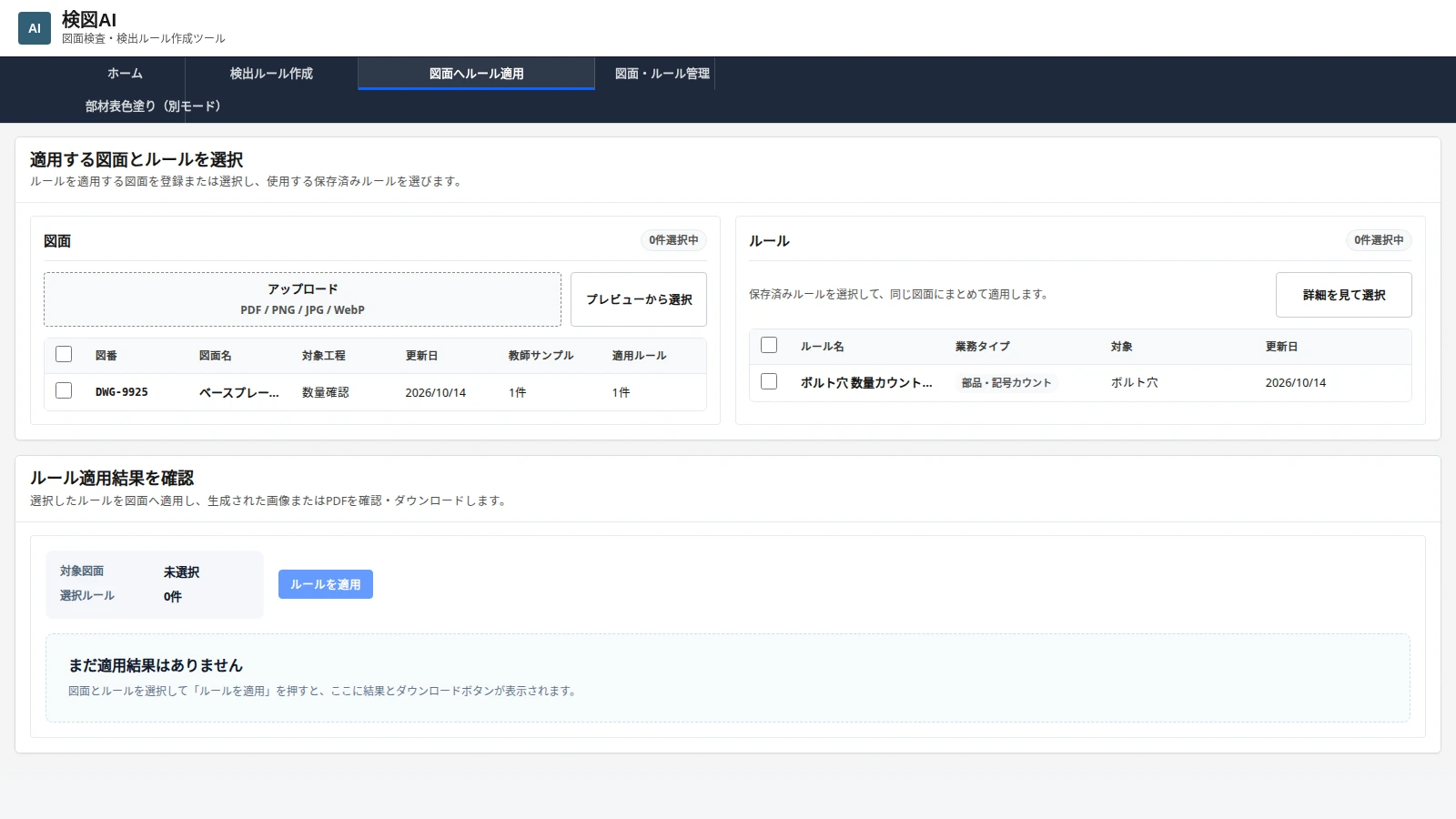Click the 詳細を見て選択 button

(x=1344, y=295)
